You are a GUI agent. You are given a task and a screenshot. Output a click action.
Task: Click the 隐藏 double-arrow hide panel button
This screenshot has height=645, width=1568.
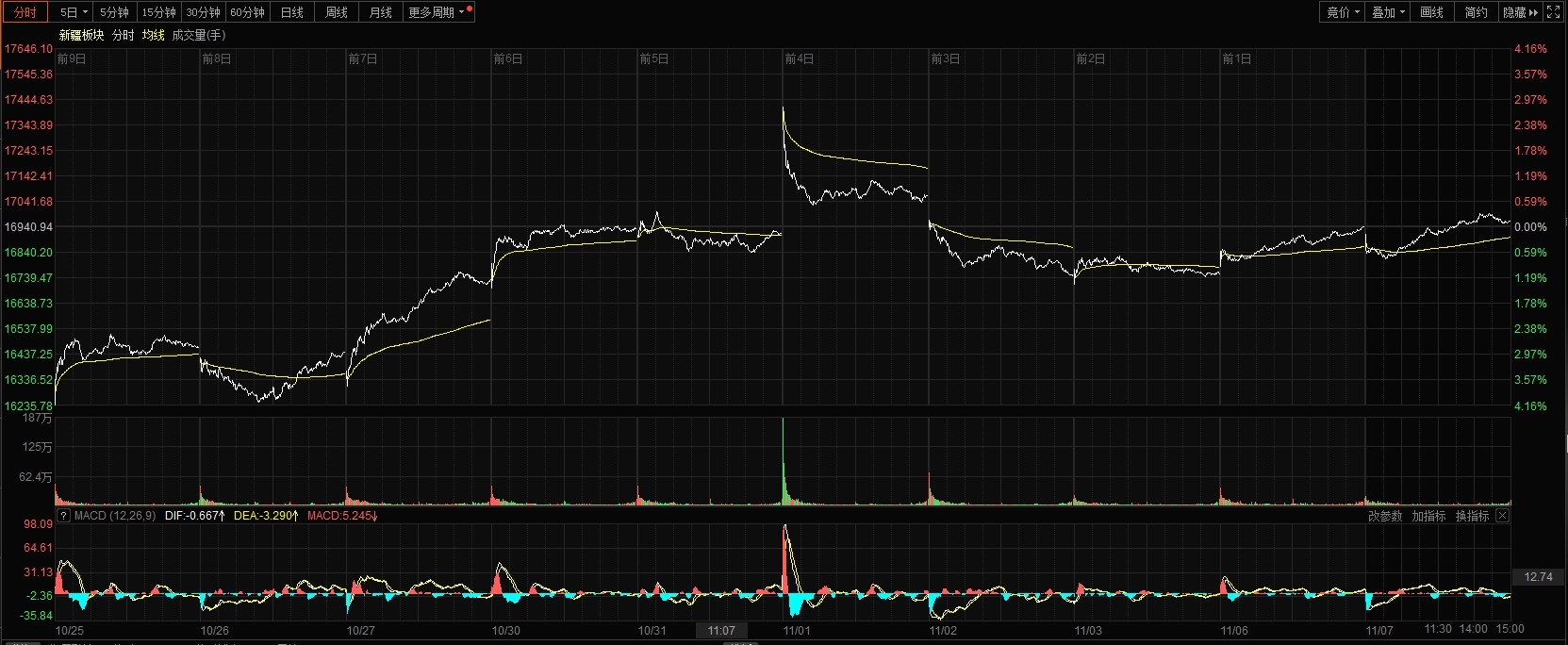click(1521, 12)
